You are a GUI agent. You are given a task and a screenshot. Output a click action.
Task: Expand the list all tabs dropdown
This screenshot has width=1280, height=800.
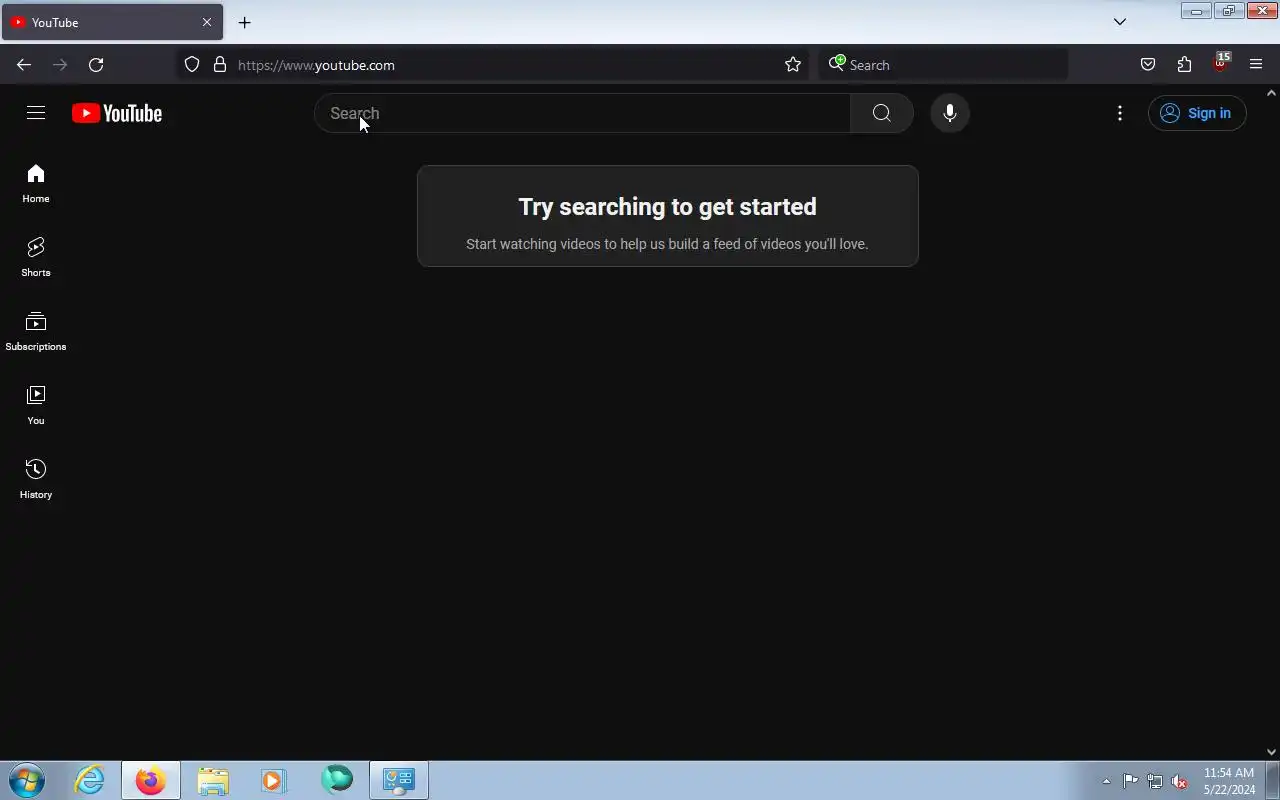click(x=1120, y=22)
